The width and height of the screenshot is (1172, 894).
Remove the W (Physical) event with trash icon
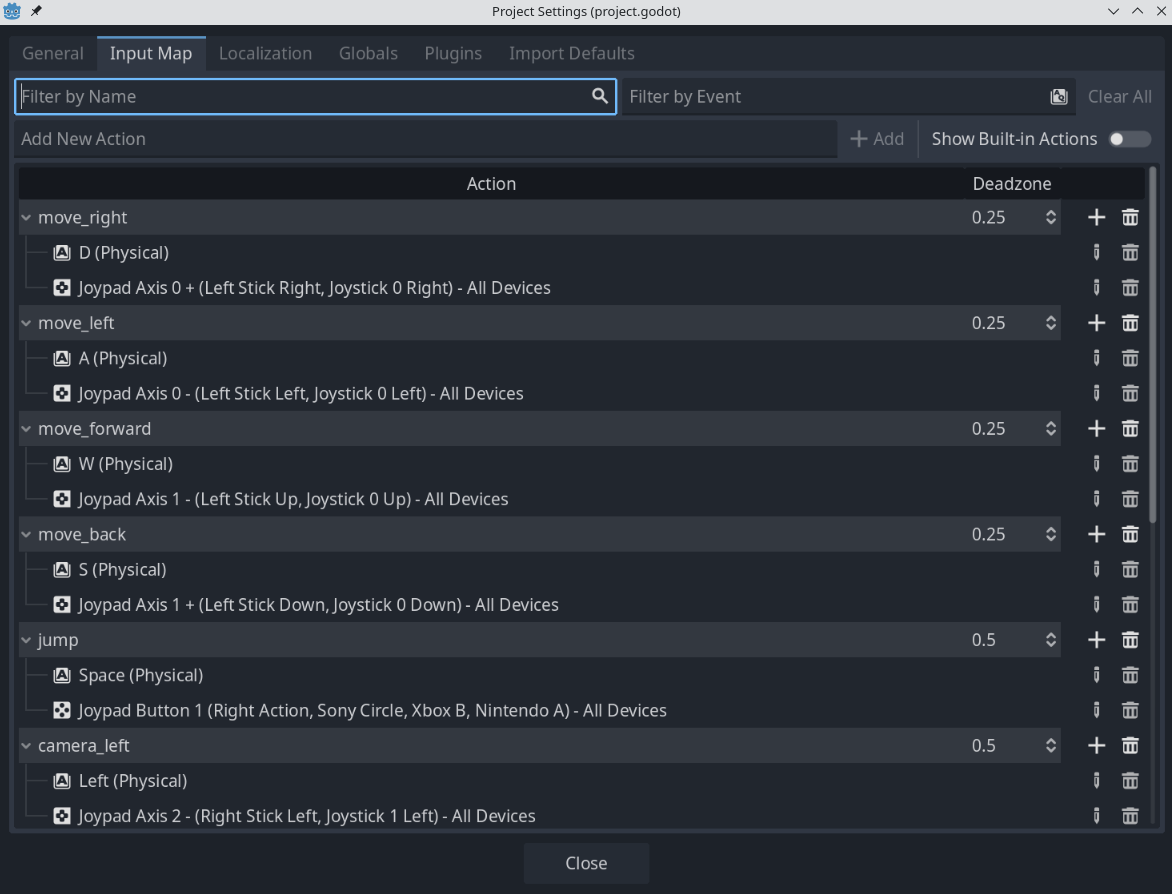(x=1130, y=464)
